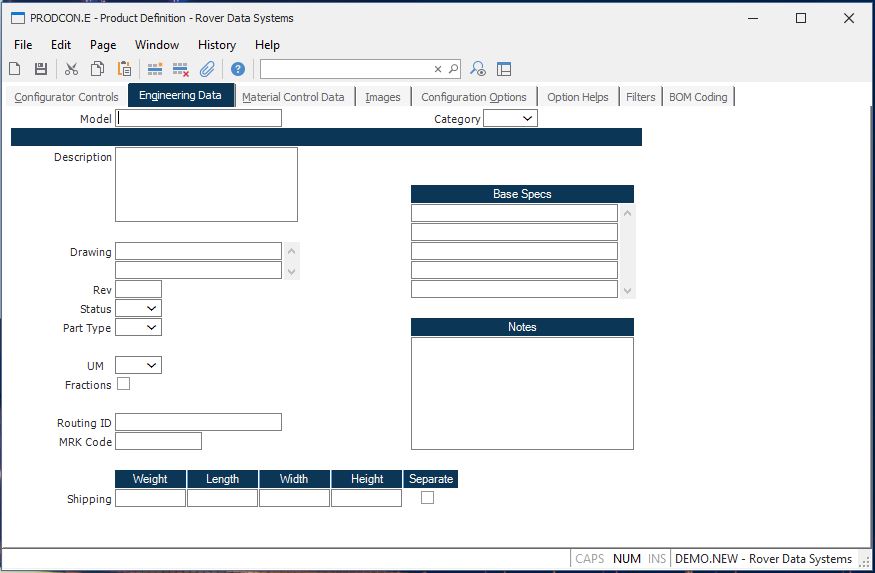Click the Paste clipboard icon
Screen dimensions: 875x573
tap(125, 69)
